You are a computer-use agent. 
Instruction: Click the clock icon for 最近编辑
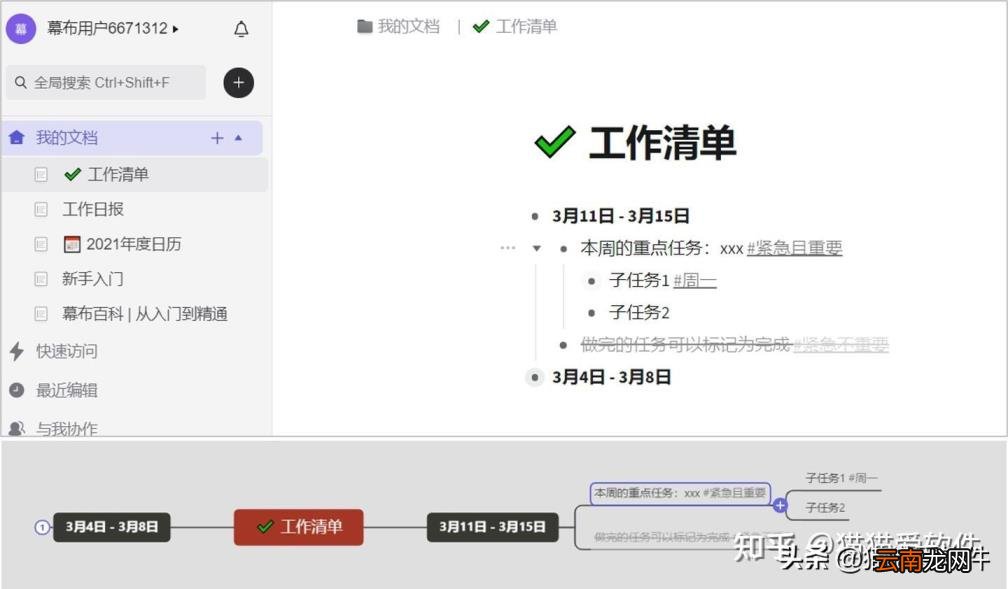click(17, 390)
